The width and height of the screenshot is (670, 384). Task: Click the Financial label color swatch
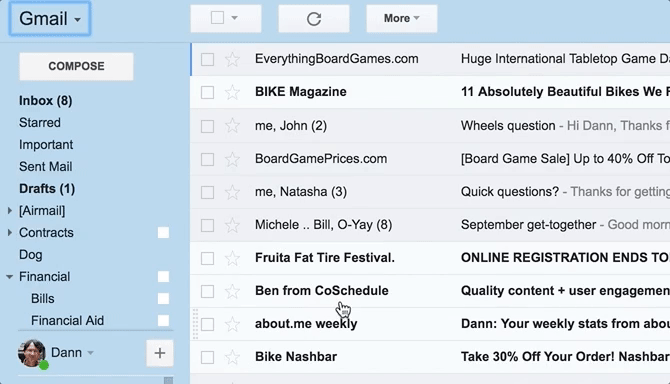coord(163,277)
